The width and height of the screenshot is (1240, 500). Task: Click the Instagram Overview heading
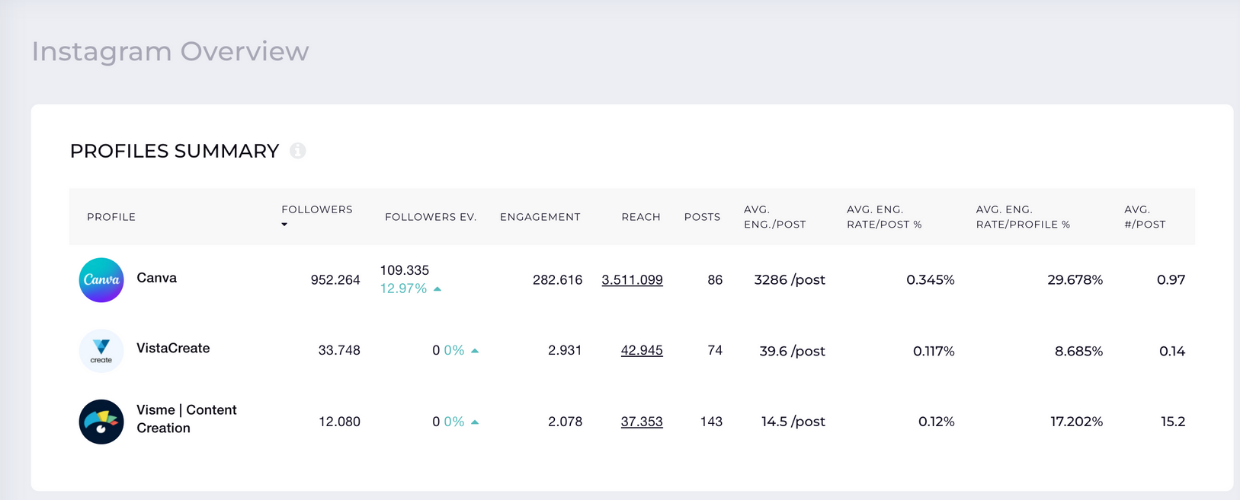(170, 51)
